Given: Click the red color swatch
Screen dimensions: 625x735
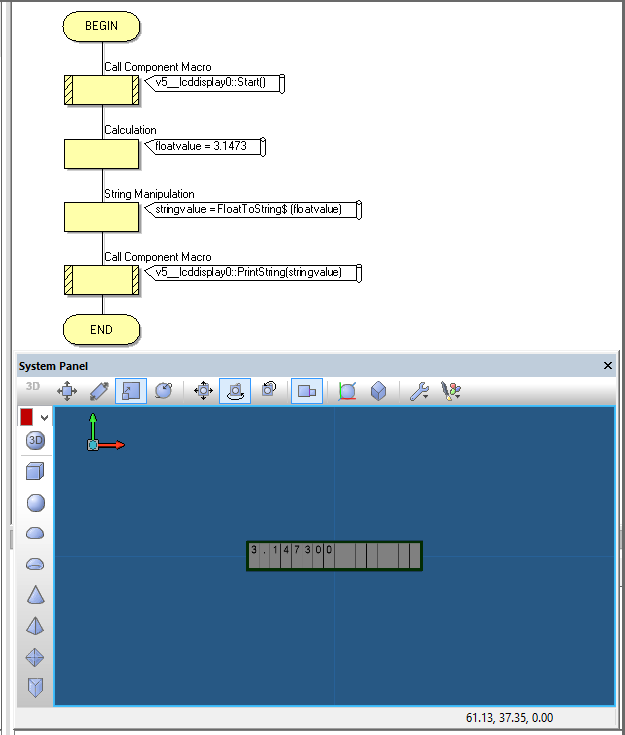Looking at the screenshot, I should [x=27, y=417].
